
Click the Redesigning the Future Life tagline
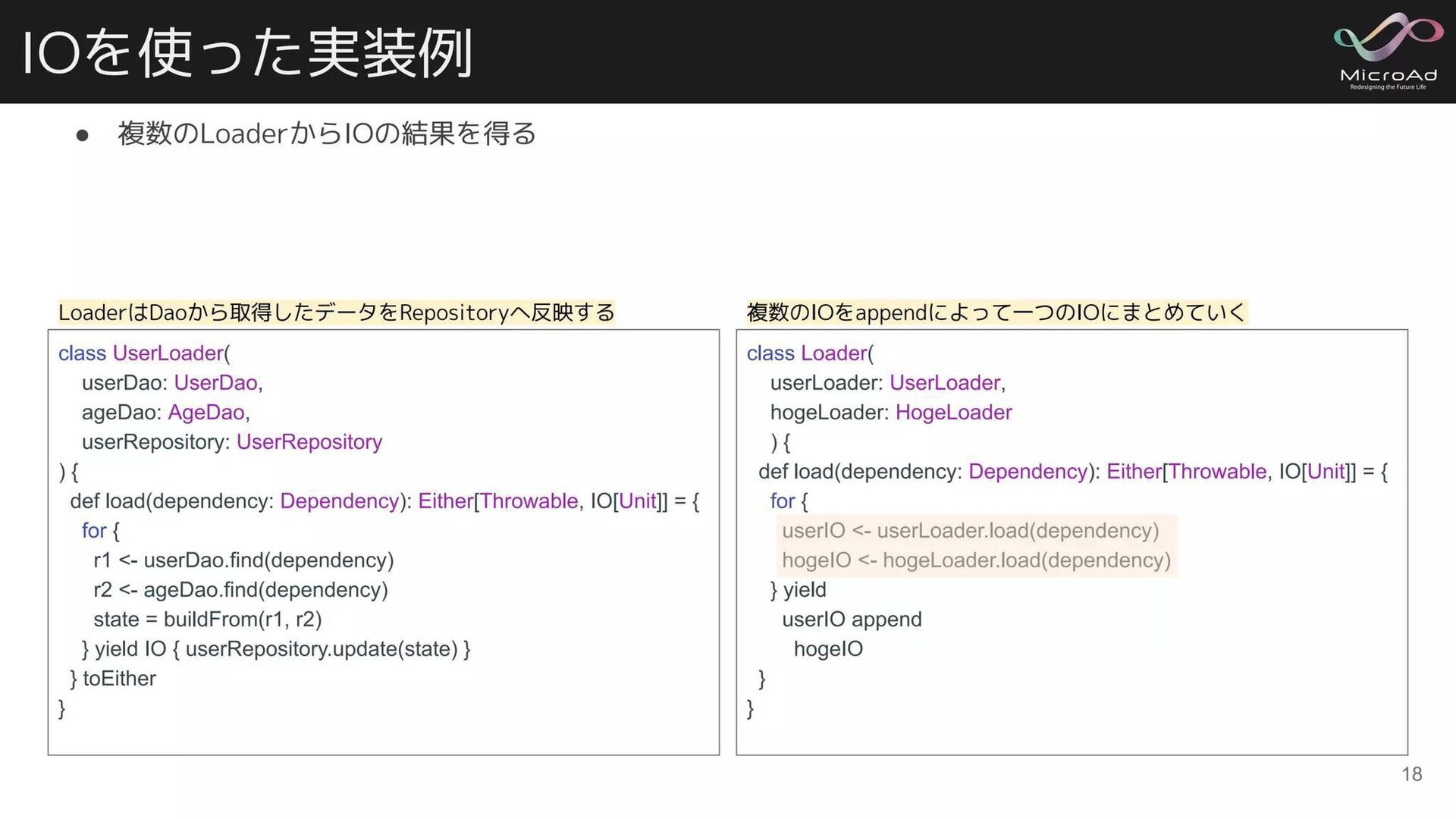[1388, 87]
